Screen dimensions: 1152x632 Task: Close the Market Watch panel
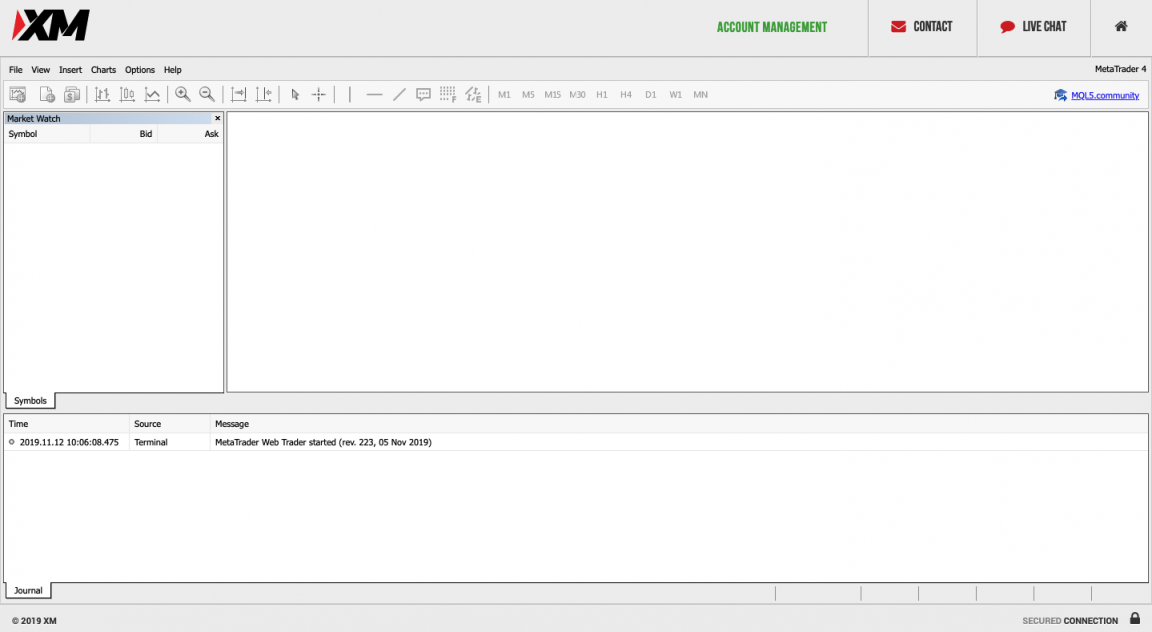click(217, 118)
